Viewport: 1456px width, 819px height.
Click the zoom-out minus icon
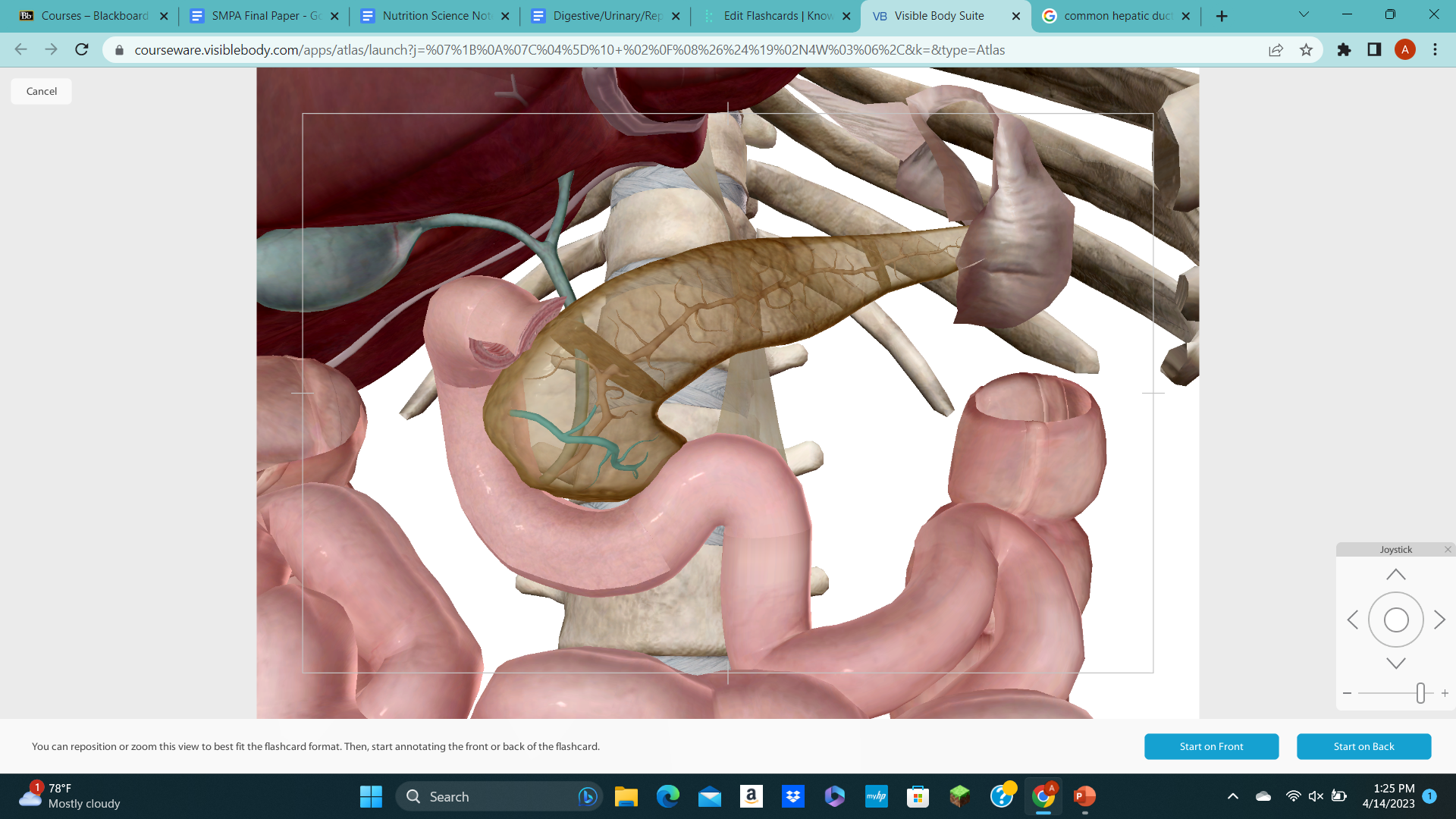pos(1347,692)
